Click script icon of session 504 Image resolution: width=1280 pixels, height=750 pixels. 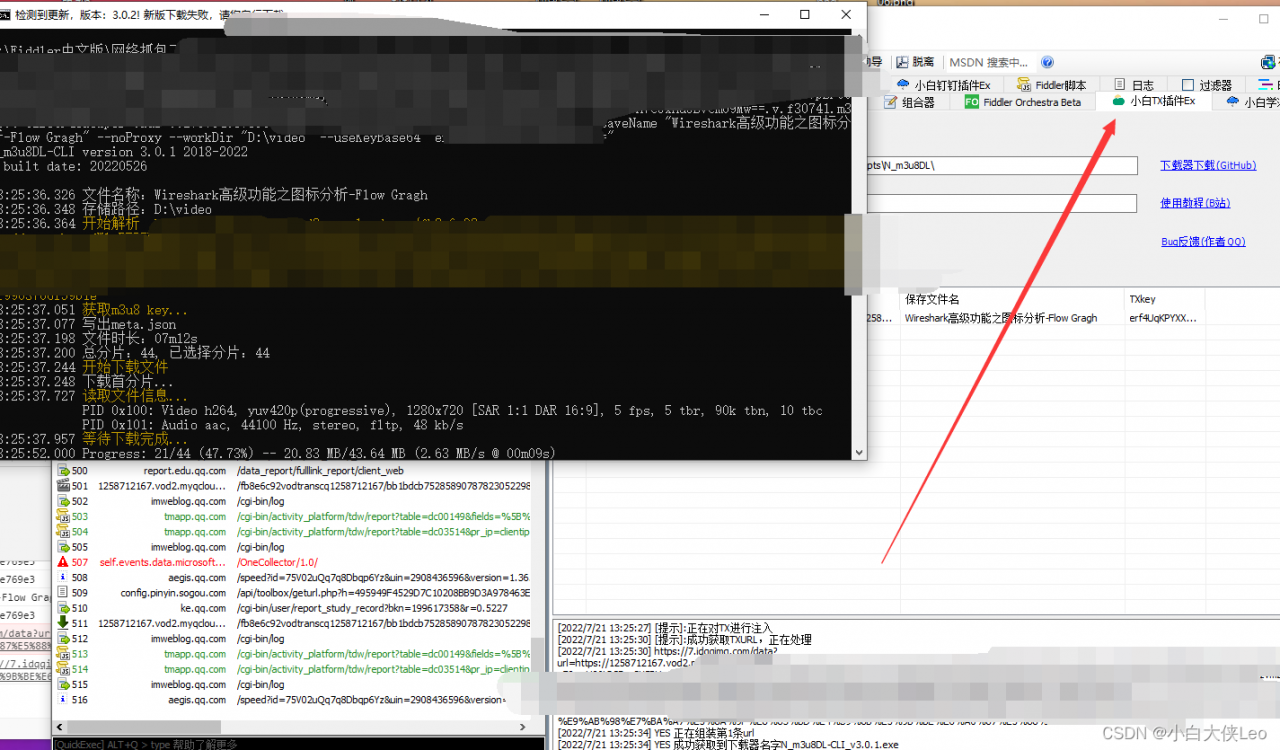(x=62, y=532)
